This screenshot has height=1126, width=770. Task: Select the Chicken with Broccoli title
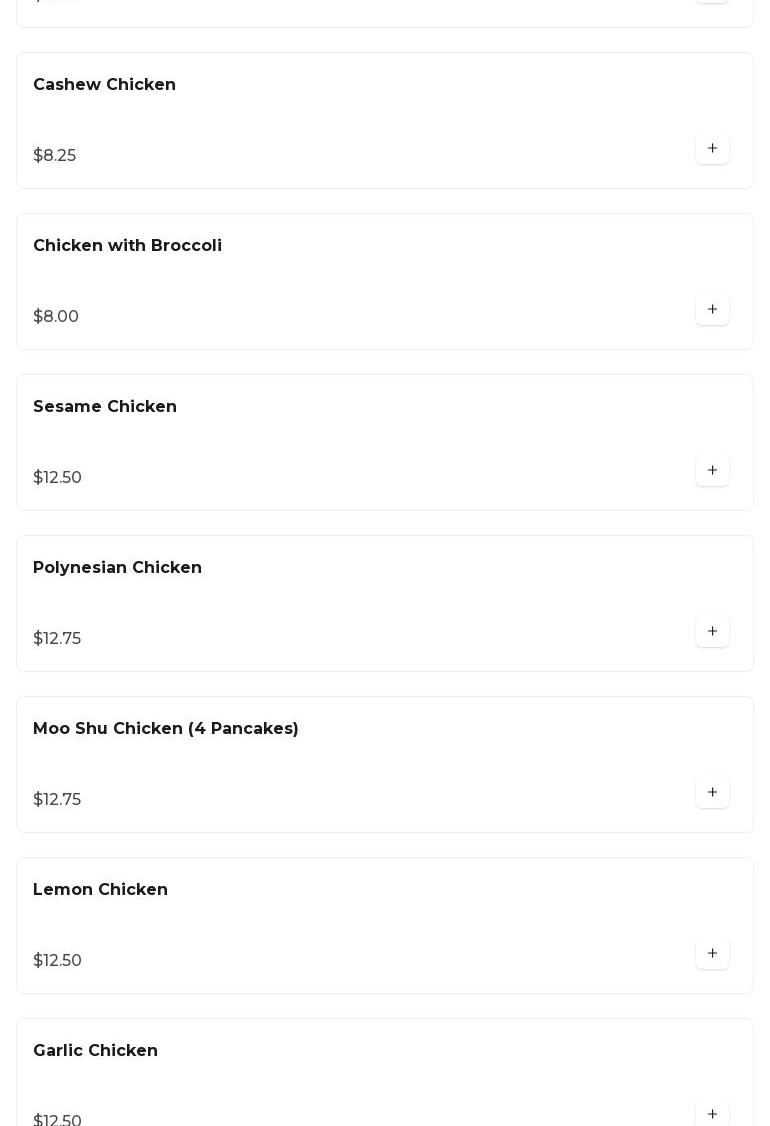(127, 246)
